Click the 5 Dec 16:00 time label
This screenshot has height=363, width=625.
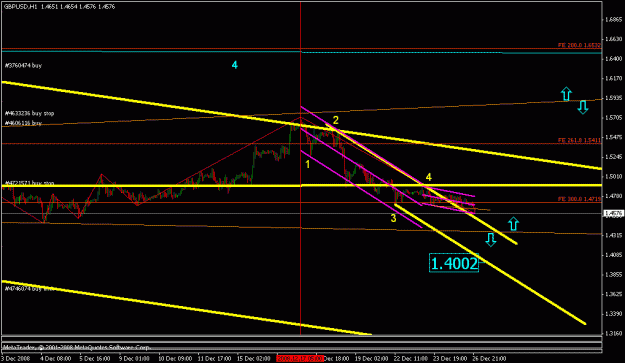pos(94,359)
